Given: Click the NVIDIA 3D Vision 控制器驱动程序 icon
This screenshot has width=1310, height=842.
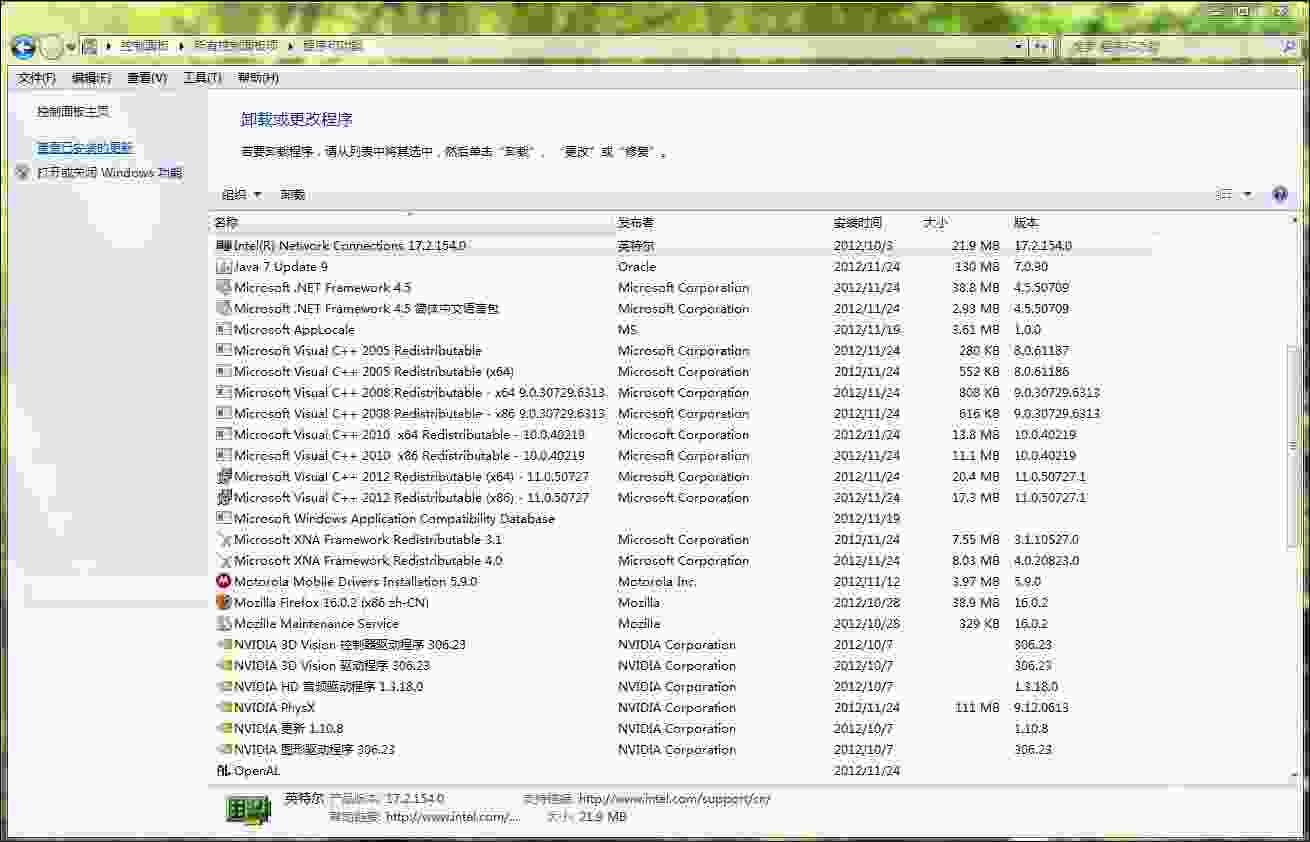Looking at the screenshot, I should point(224,644).
